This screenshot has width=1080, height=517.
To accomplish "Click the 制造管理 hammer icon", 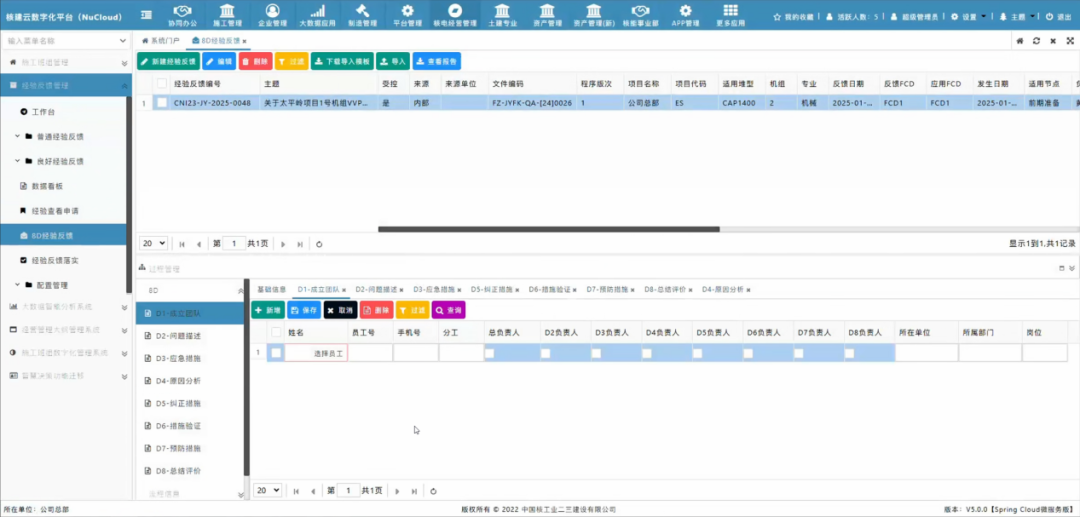I will (x=363, y=11).
